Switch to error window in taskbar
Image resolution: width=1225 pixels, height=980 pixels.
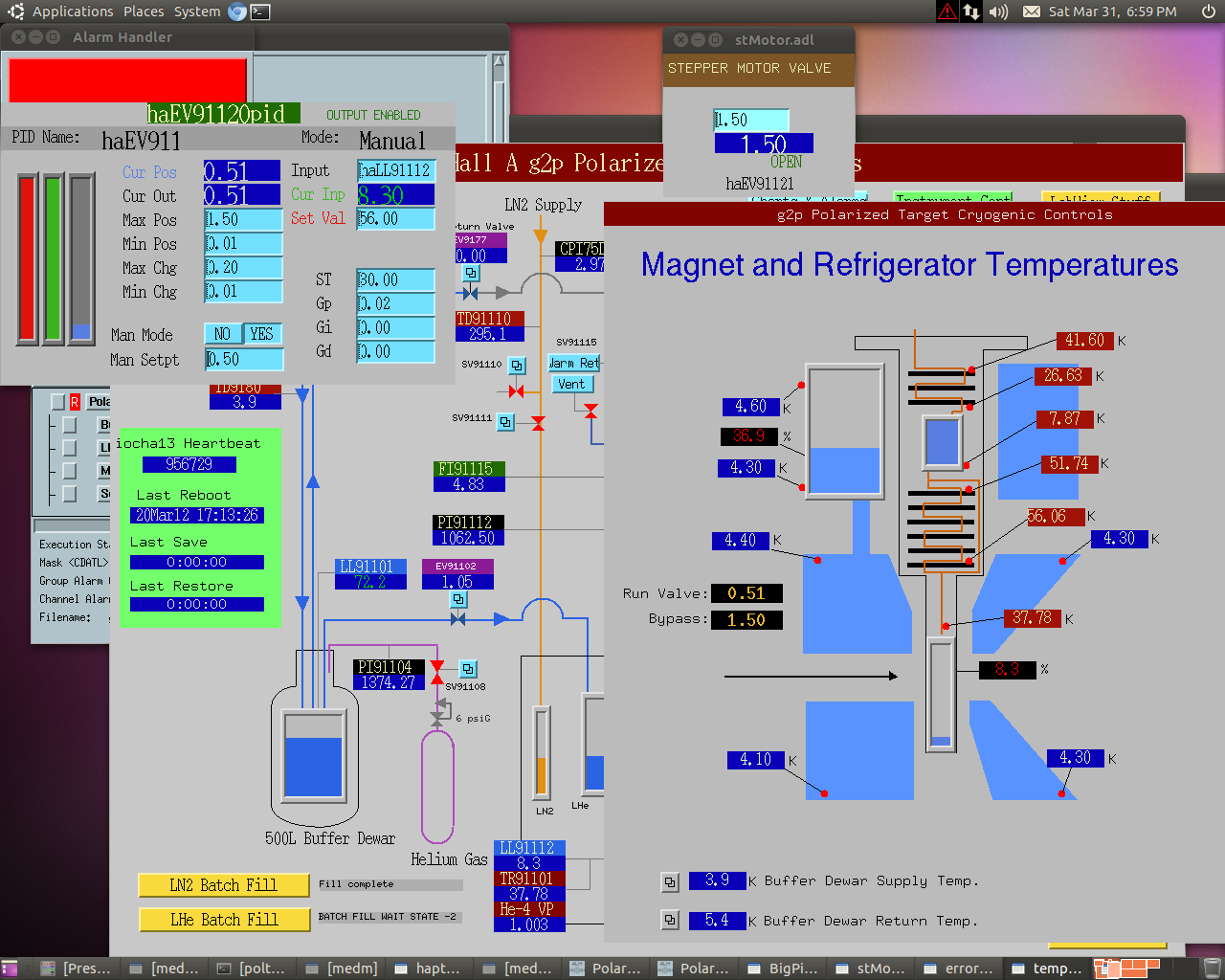[x=958, y=969]
